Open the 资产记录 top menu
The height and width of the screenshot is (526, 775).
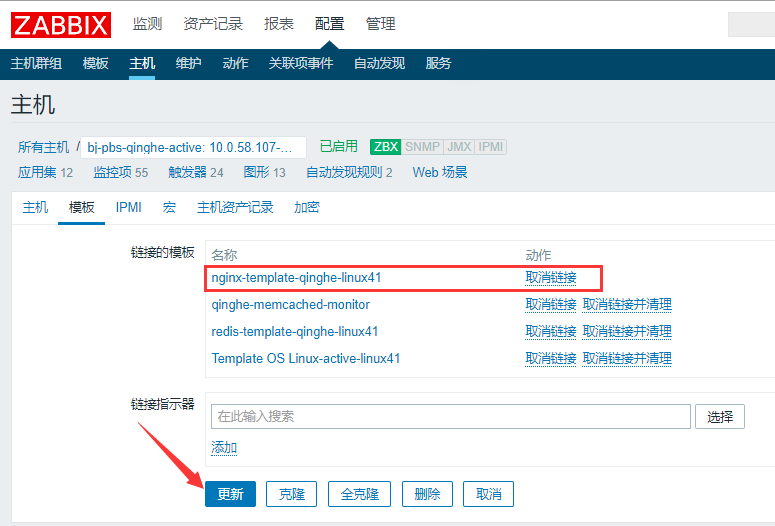tap(213, 24)
